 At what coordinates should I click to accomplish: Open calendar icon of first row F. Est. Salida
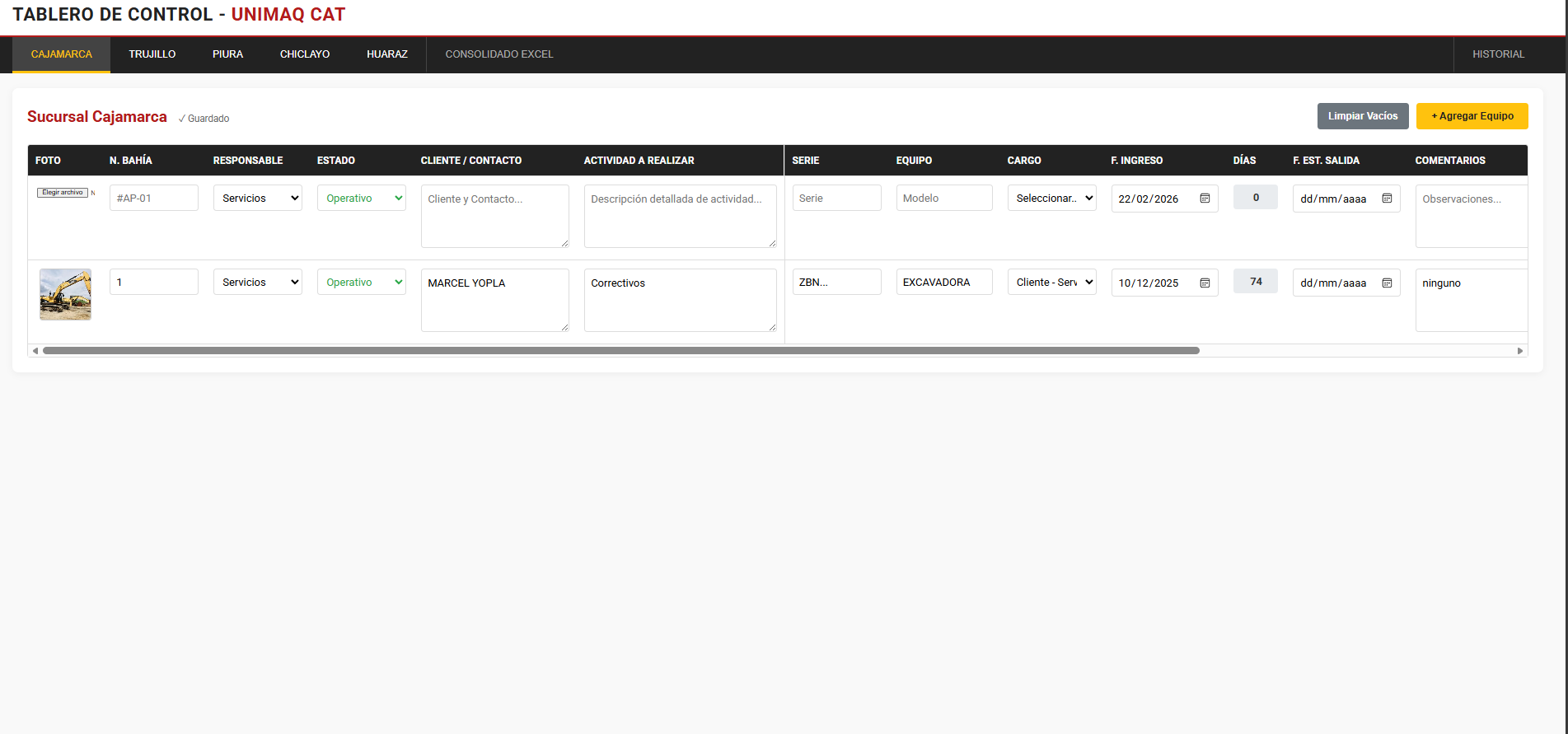click(1387, 199)
